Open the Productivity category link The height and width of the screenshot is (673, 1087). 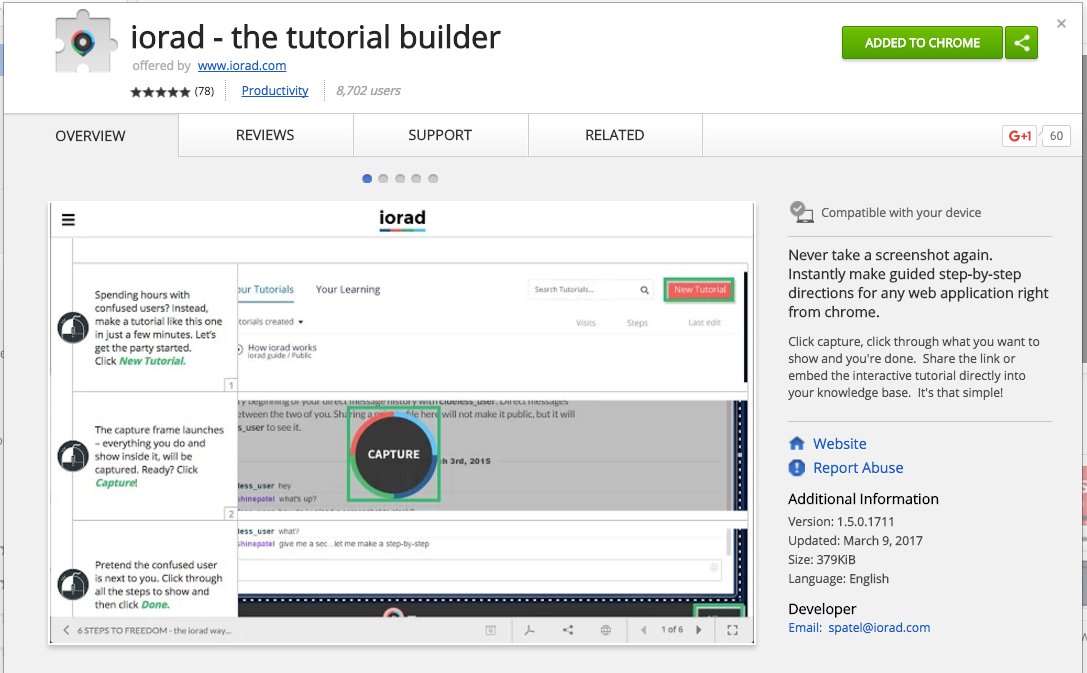click(275, 90)
